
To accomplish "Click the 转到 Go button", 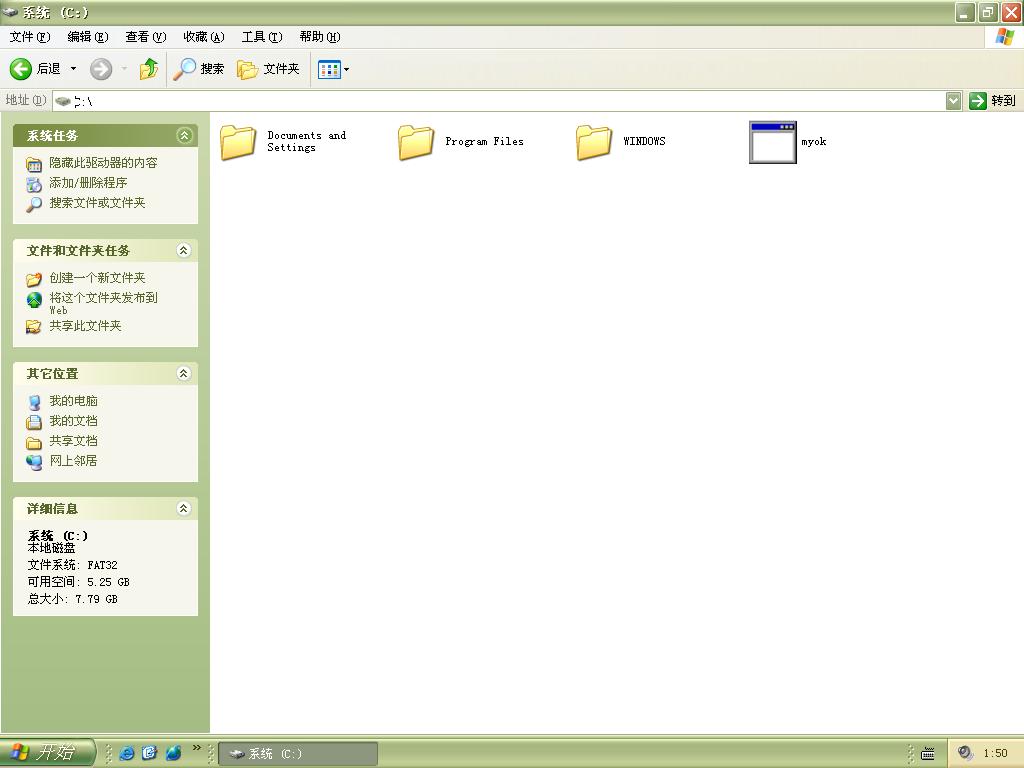I will click(993, 101).
